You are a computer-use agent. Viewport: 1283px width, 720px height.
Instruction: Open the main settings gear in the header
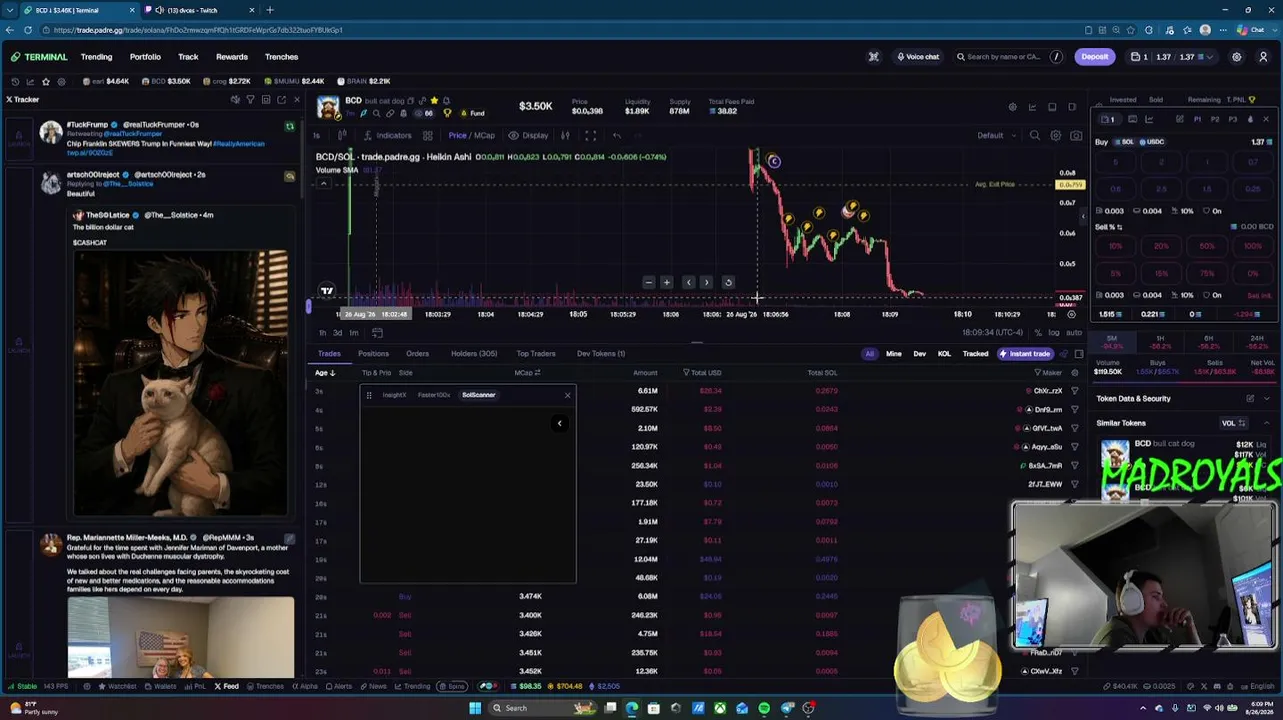point(1237,57)
